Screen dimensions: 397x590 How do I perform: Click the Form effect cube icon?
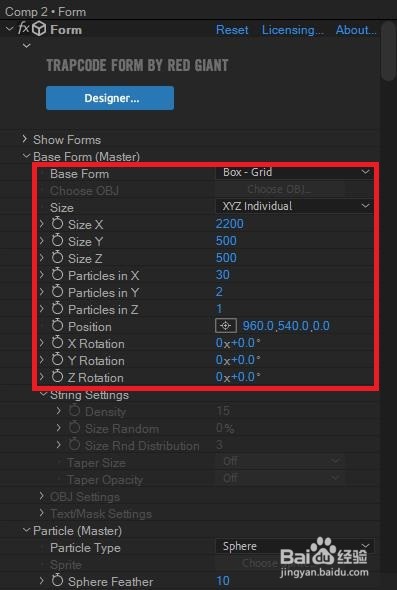39,29
